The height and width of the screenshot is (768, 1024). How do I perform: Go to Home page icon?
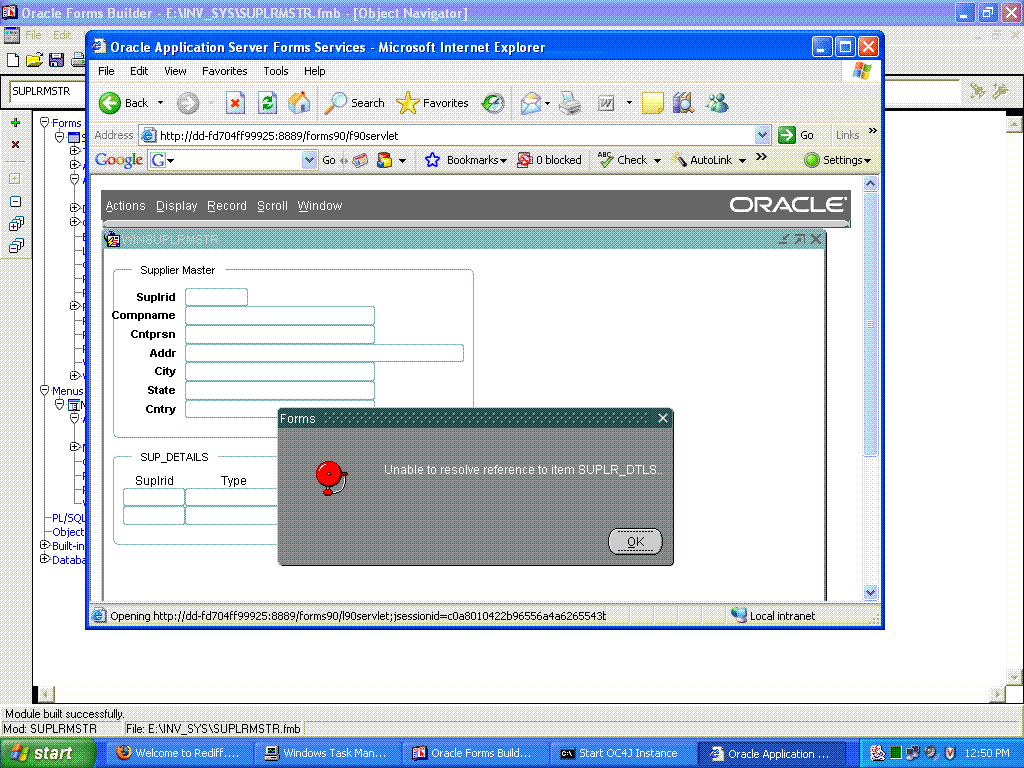298,103
